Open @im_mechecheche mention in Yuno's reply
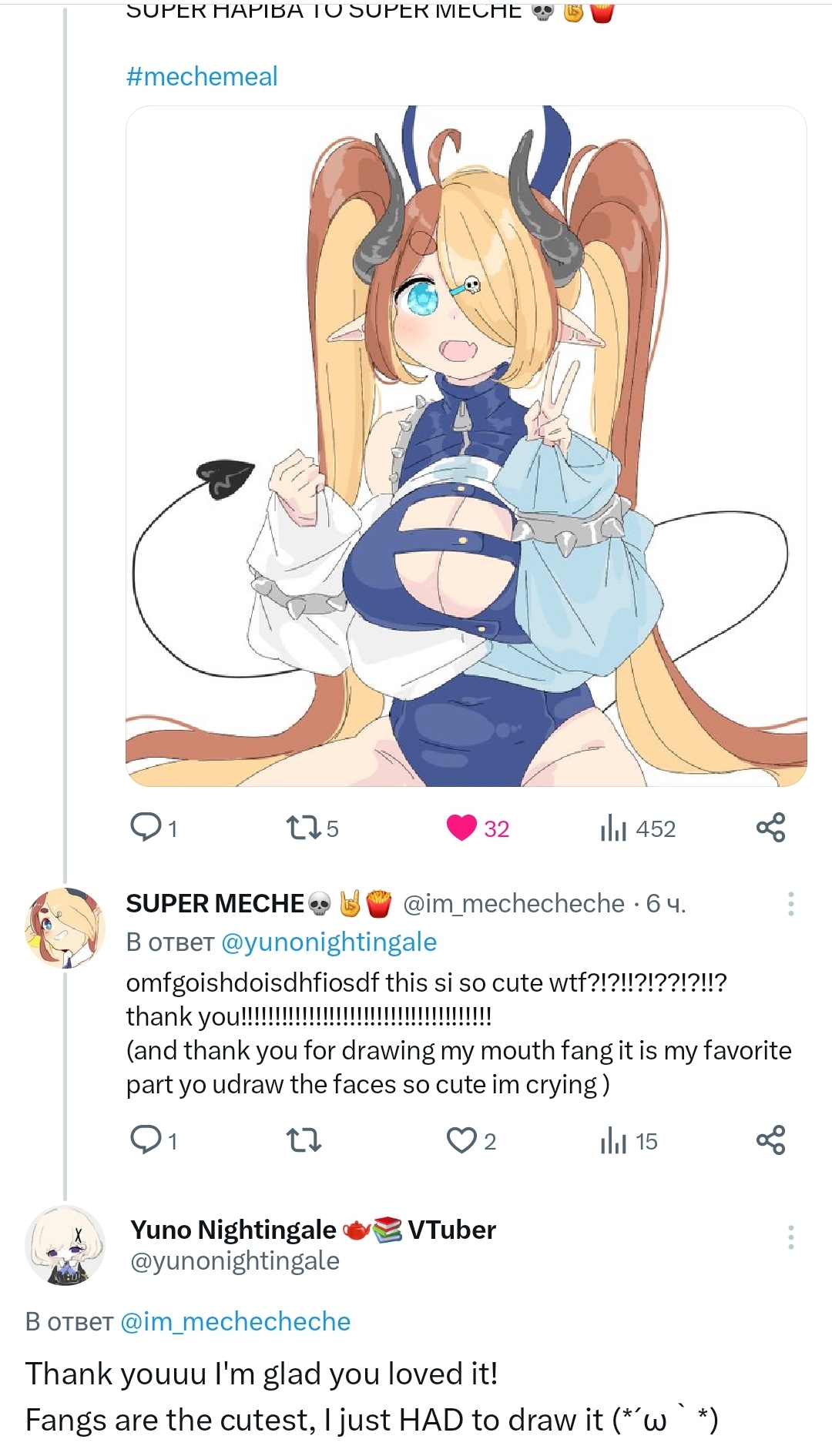The width and height of the screenshot is (832, 1456). pos(236,1321)
